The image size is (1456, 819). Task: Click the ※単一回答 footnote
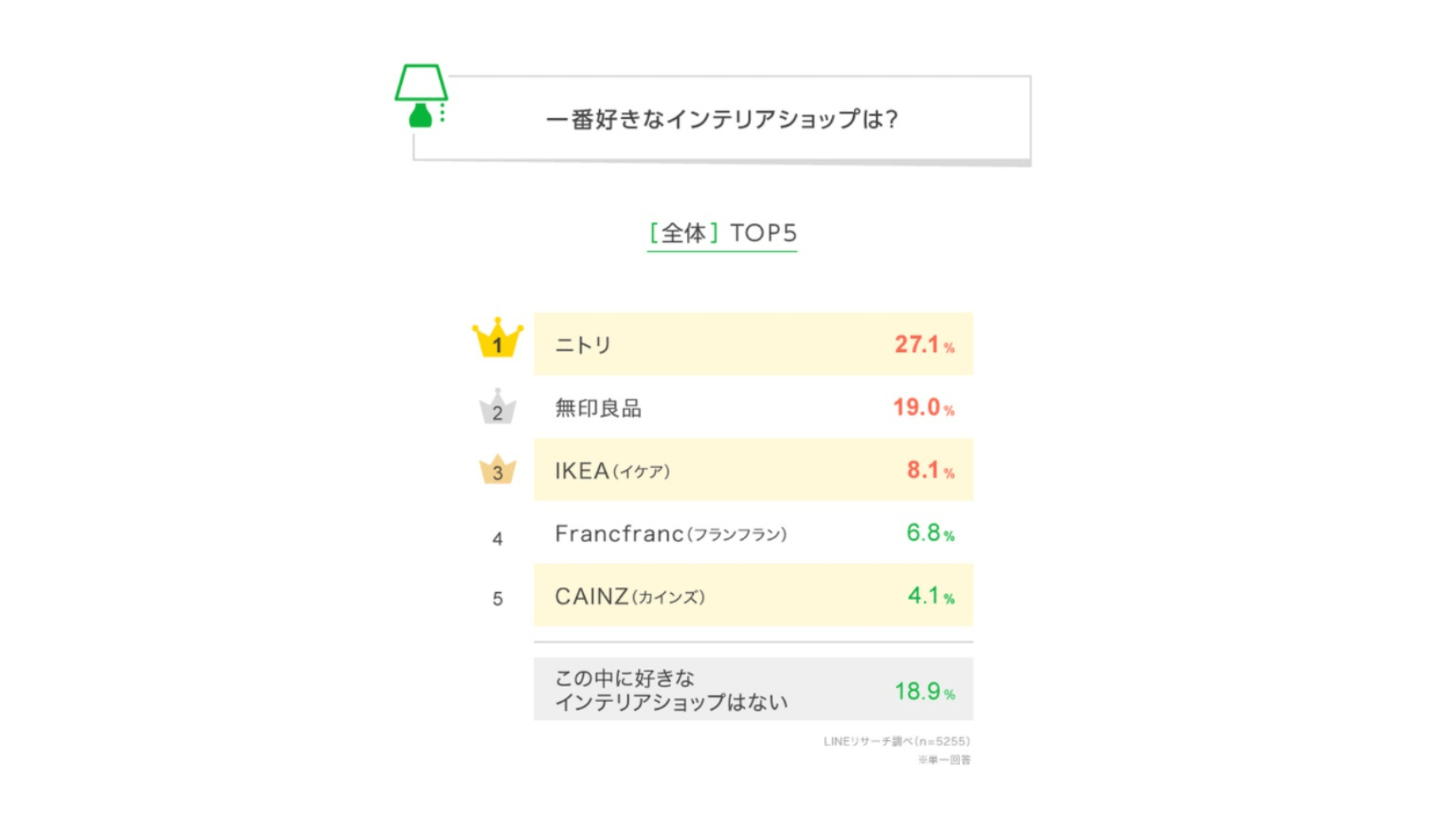pyautogui.click(x=943, y=760)
